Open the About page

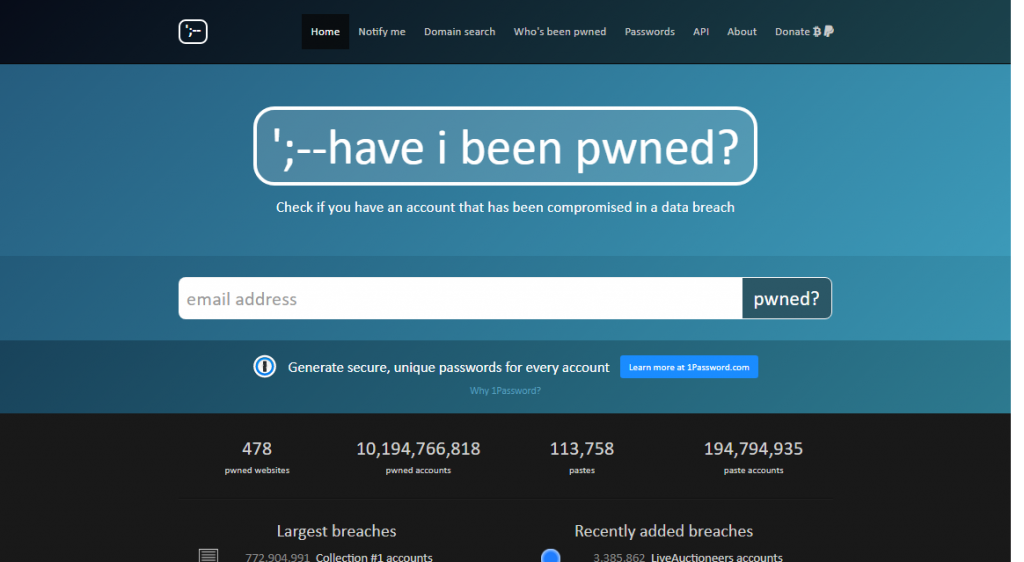click(x=742, y=31)
